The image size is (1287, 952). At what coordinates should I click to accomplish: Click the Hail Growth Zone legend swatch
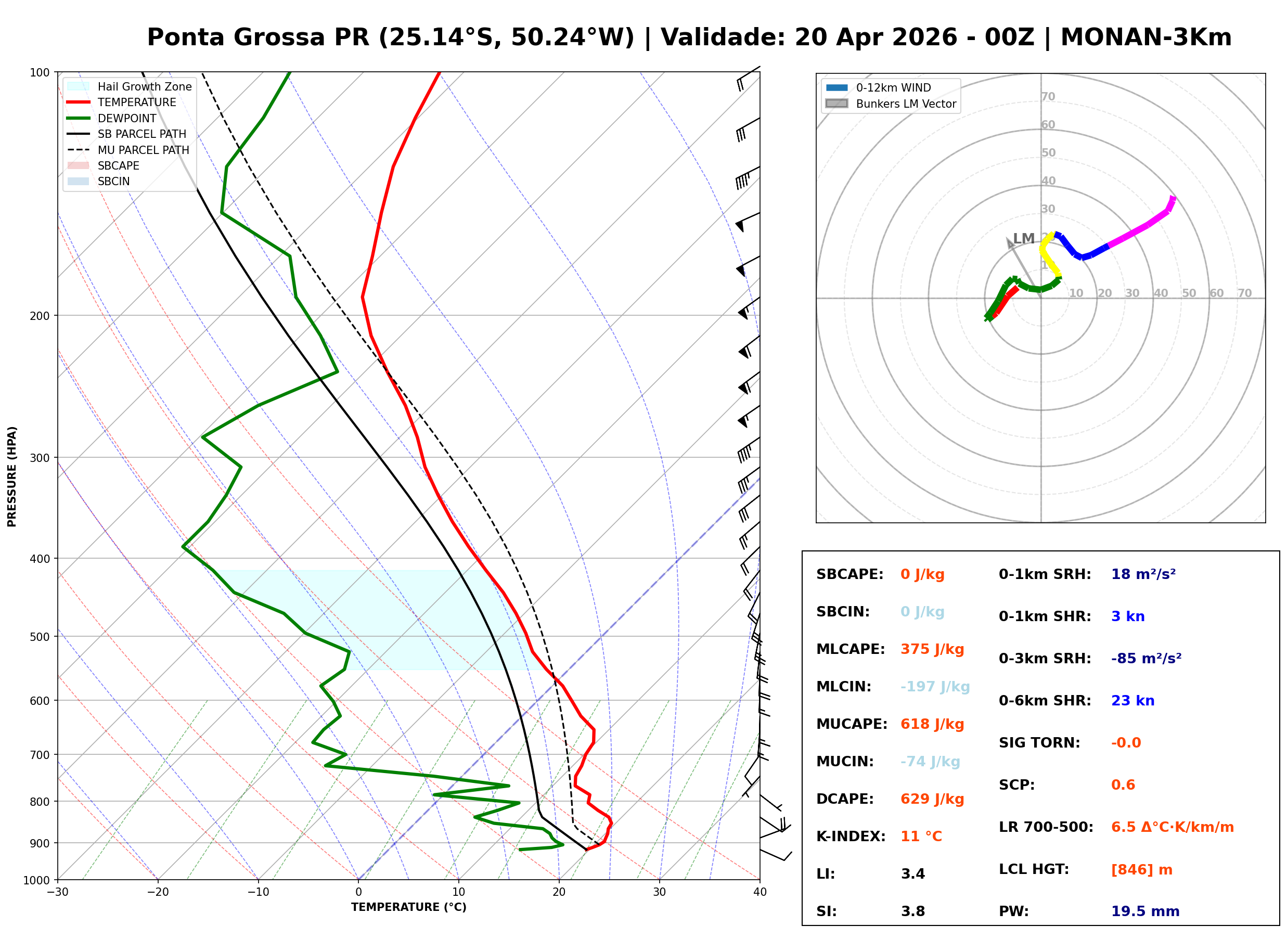coord(79,86)
